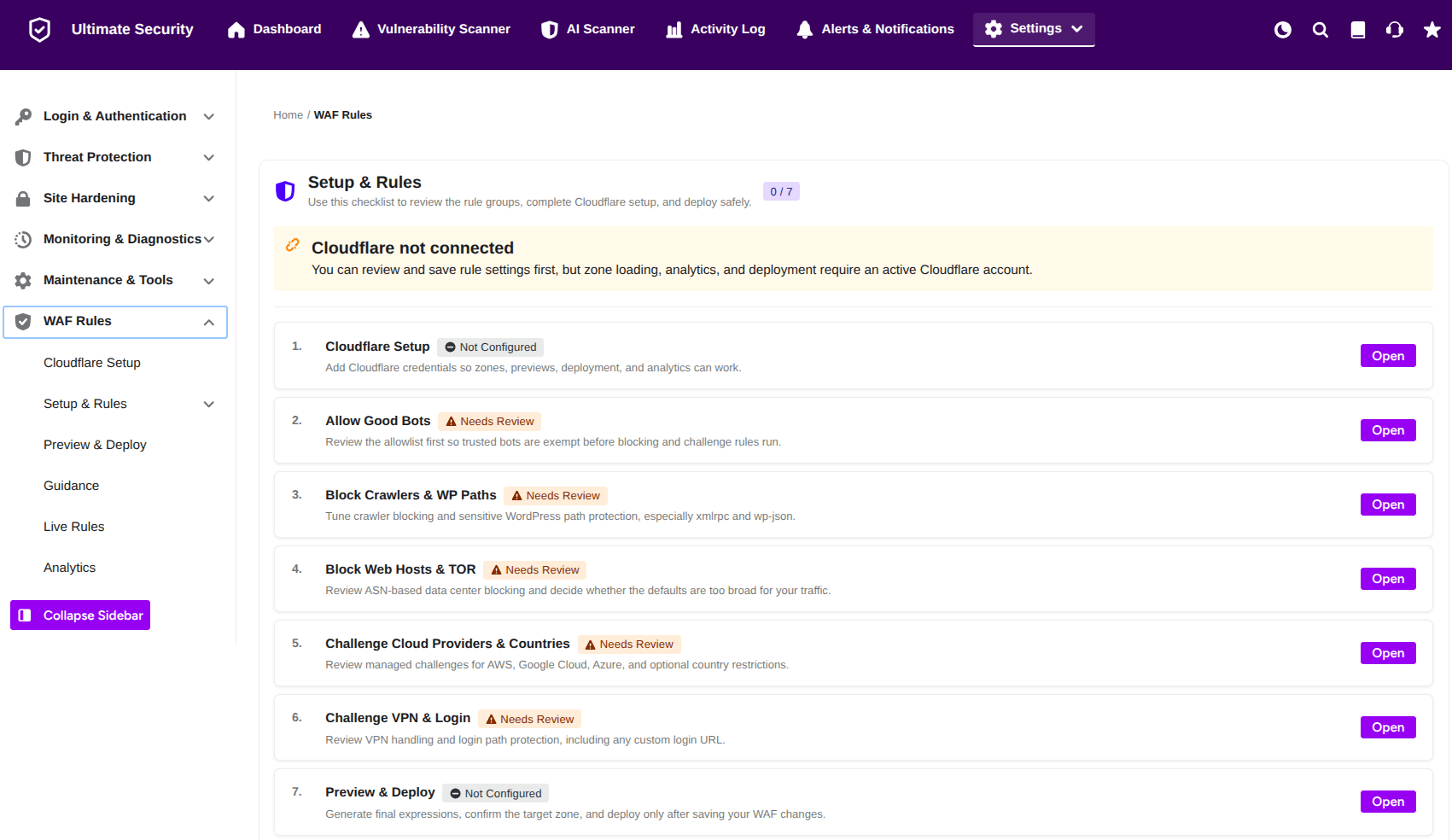
Task: Click Maintenance & Tools gear icon
Action: (23, 280)
